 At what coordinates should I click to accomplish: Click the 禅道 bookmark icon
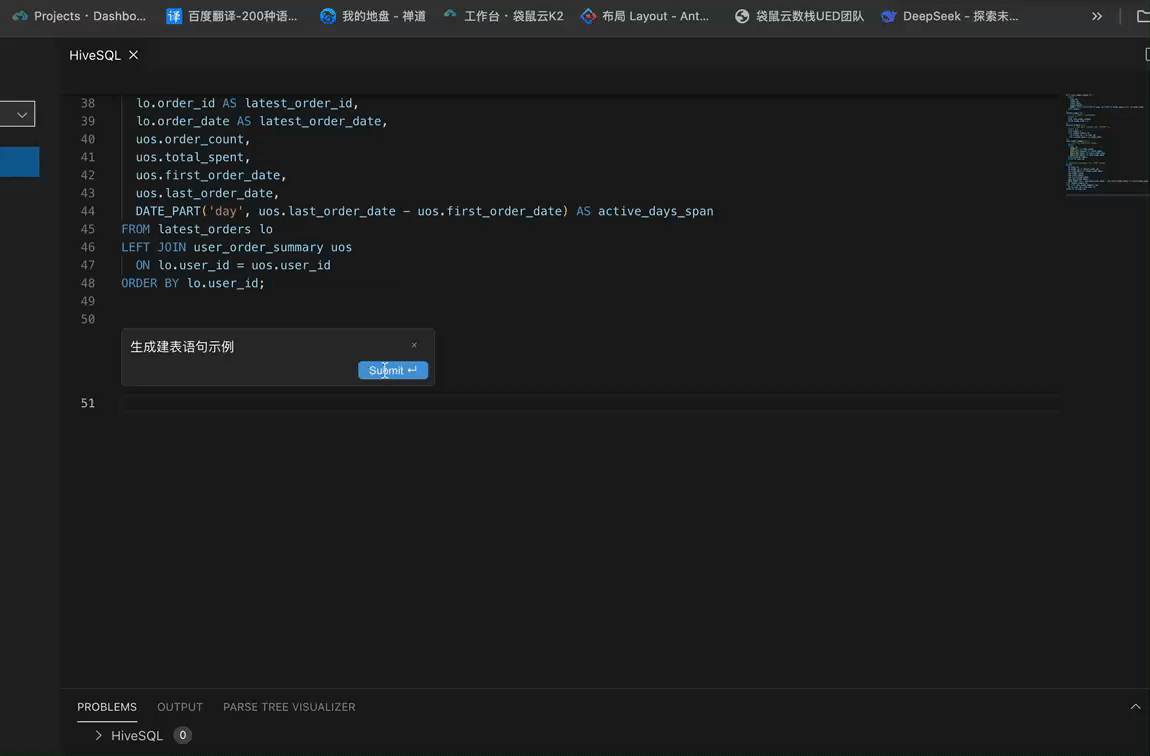coord(328,16)
